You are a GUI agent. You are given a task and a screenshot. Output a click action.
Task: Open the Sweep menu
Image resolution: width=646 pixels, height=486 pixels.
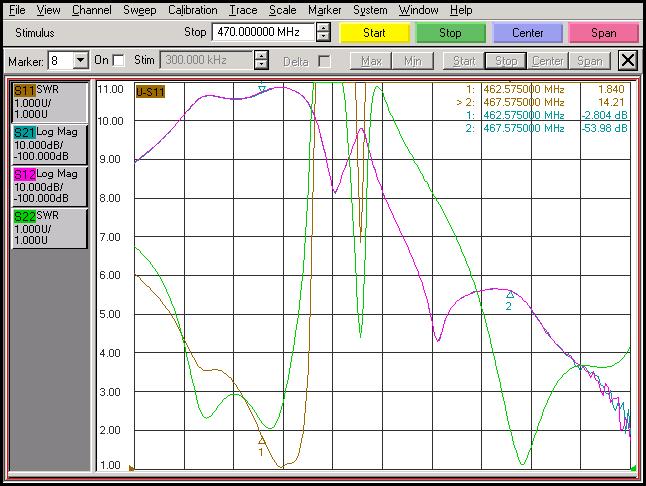coord(140,10)
